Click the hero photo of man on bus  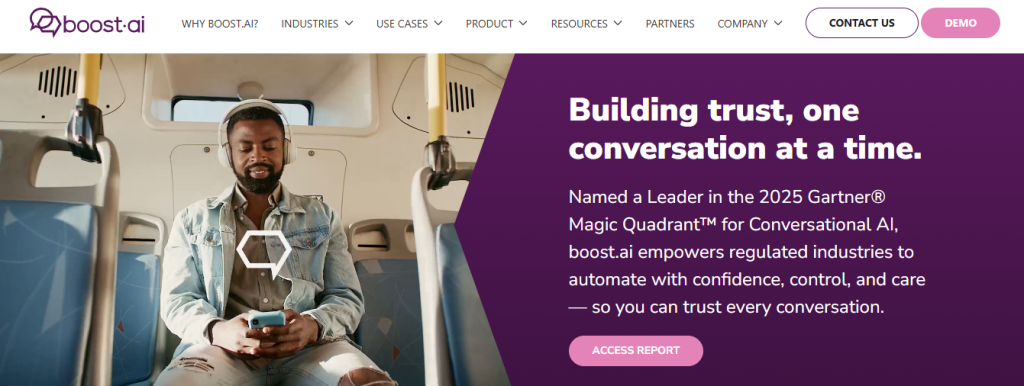click(255, 219)
